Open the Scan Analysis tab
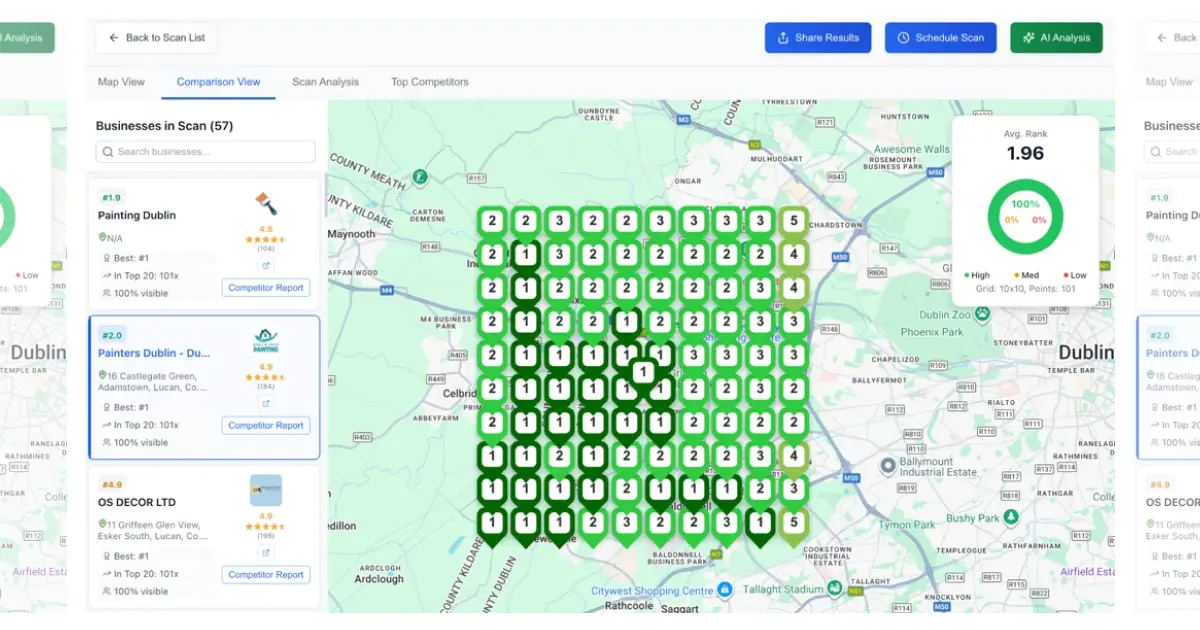 pos(325,82)
